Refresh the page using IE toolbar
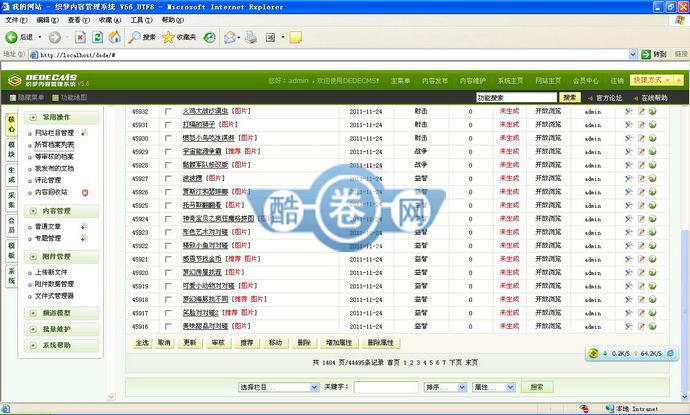This screenshot has width=690, height=415. click(97, 38)
